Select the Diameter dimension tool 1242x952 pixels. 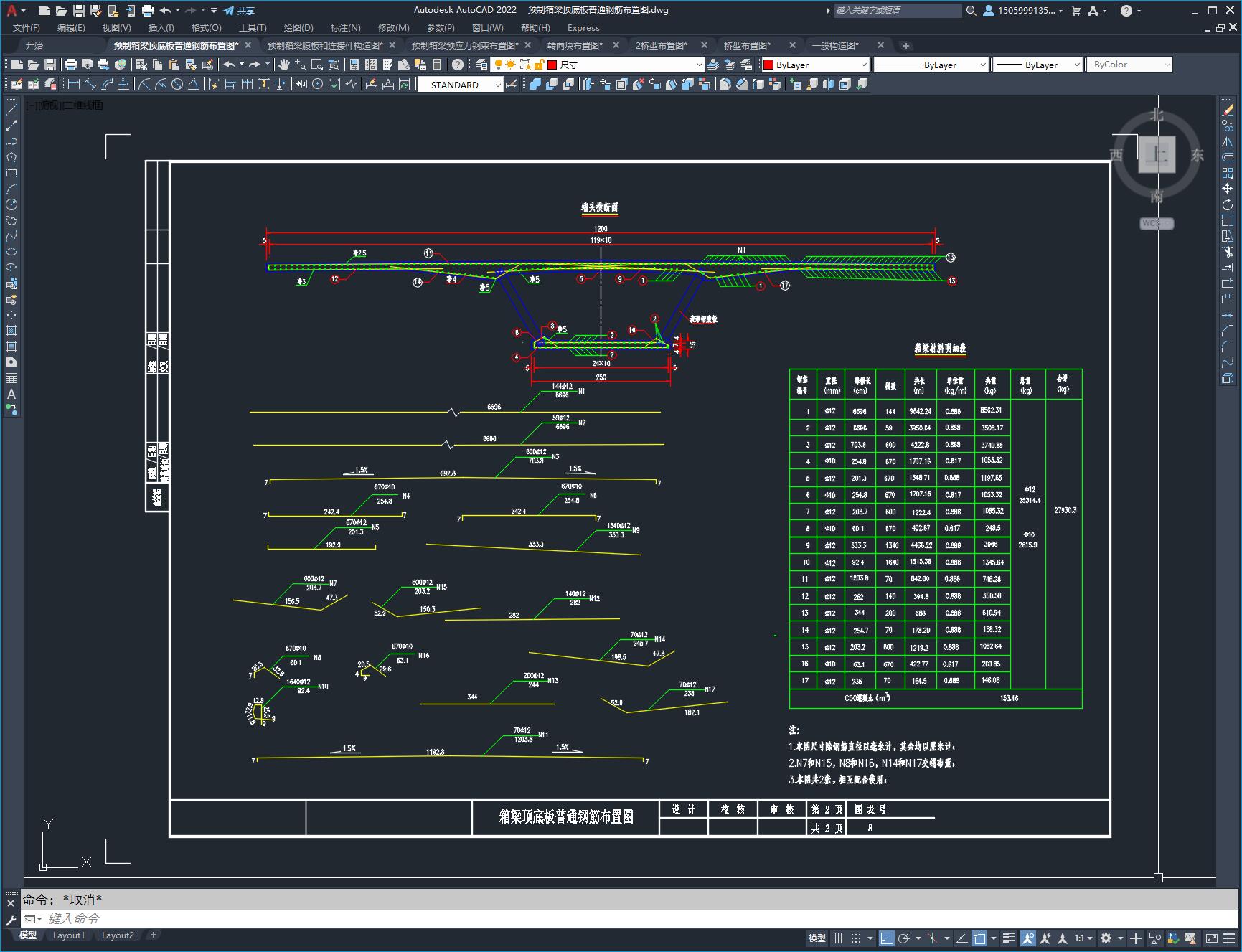pos(177,84)
